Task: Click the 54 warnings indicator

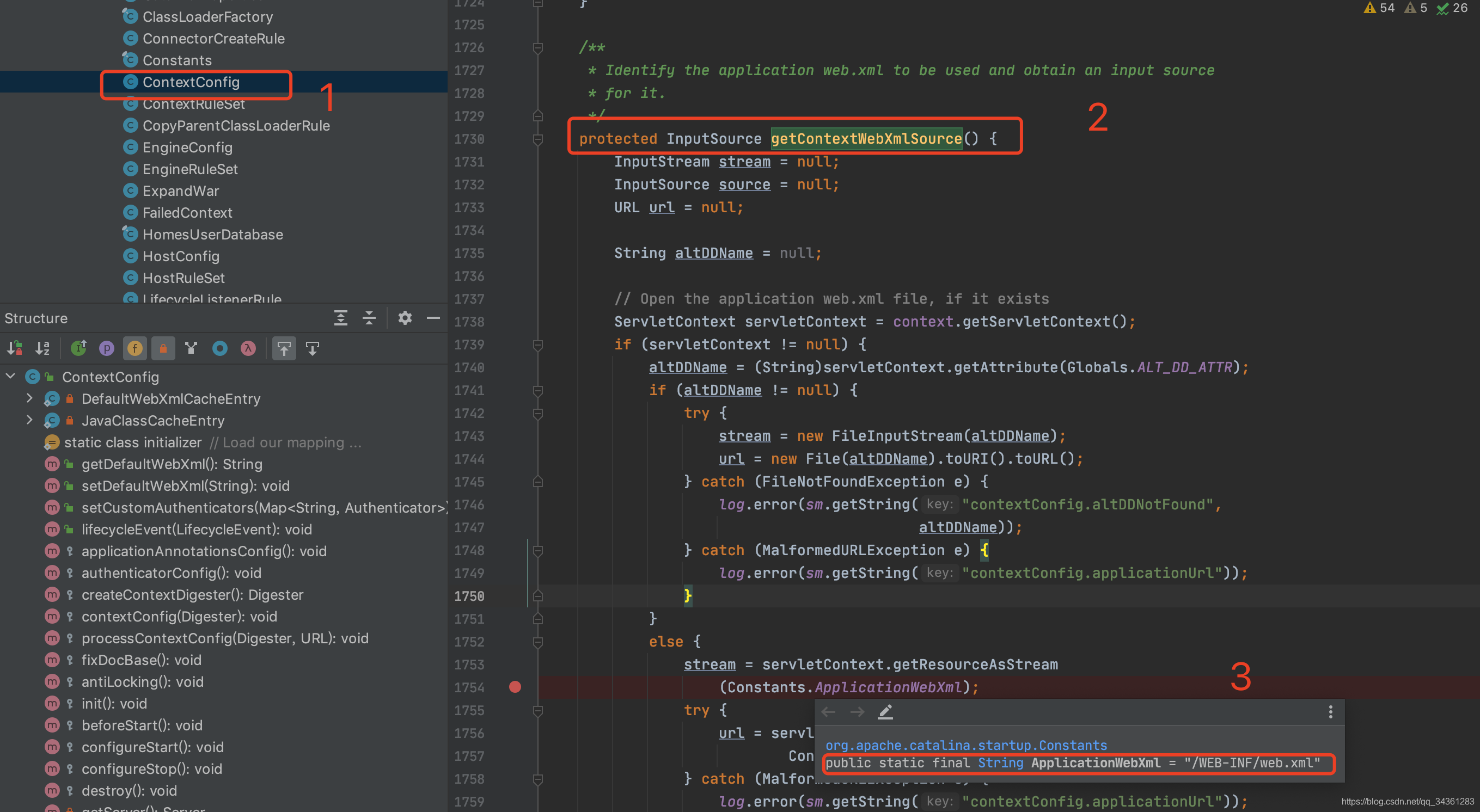Action: 1379,8
